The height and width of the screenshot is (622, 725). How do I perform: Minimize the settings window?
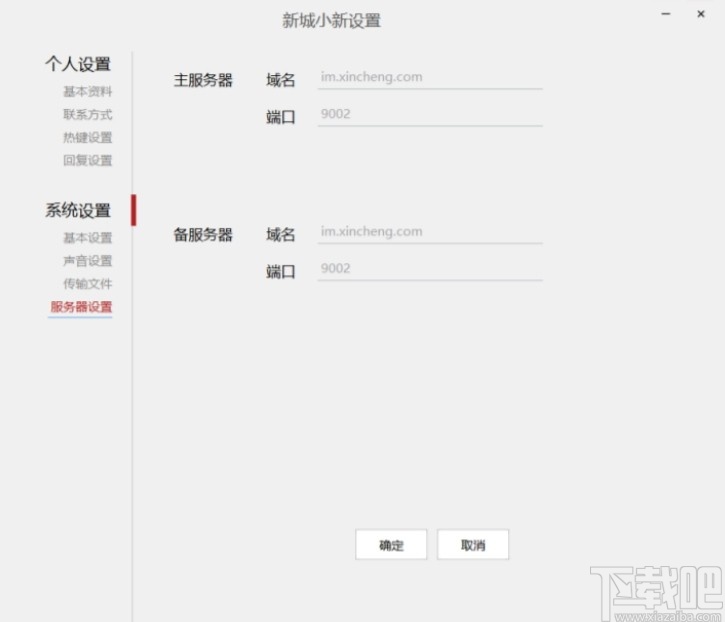click(x=666, y=14)
